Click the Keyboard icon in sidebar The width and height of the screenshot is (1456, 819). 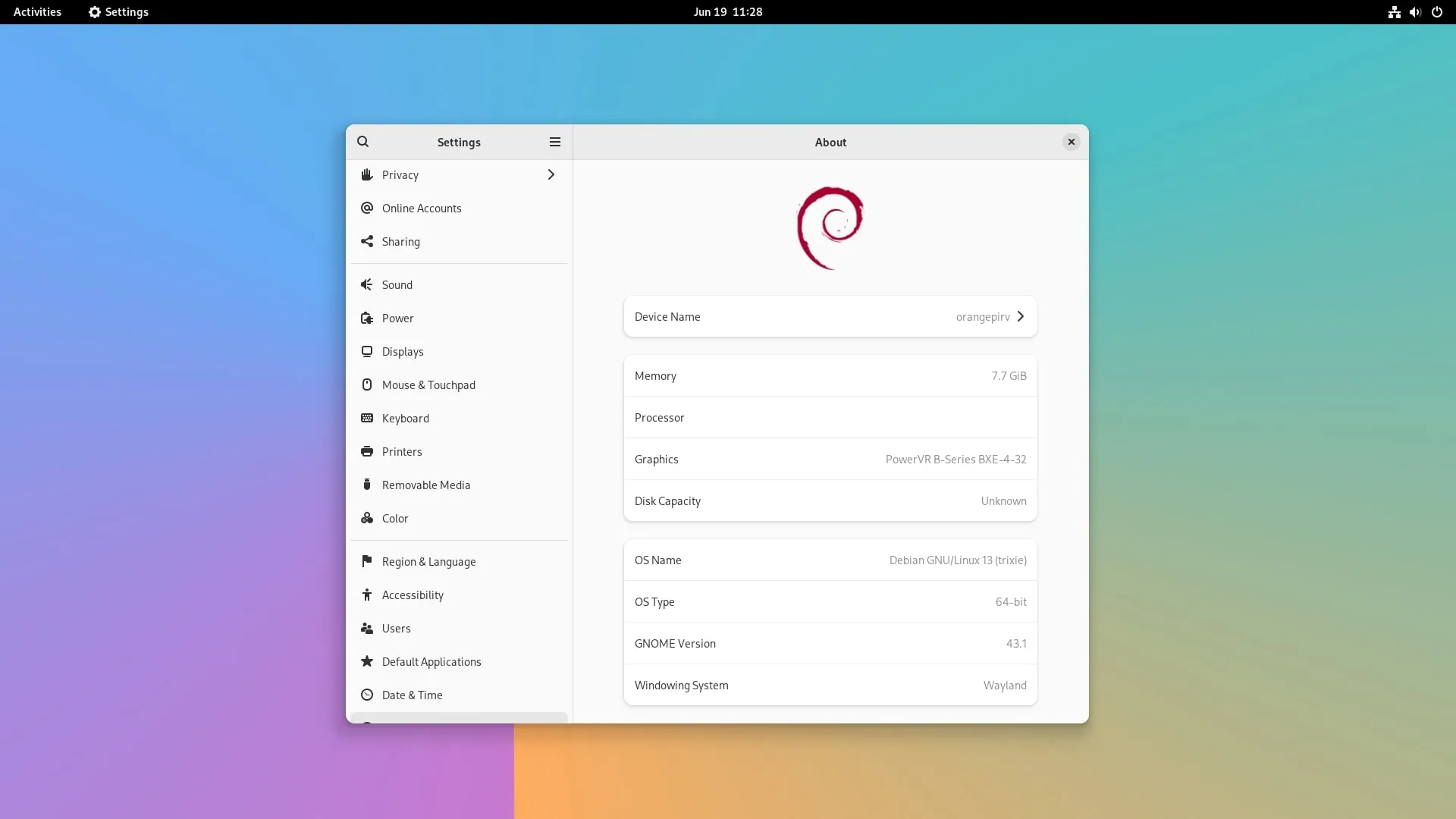pos(367,418)
